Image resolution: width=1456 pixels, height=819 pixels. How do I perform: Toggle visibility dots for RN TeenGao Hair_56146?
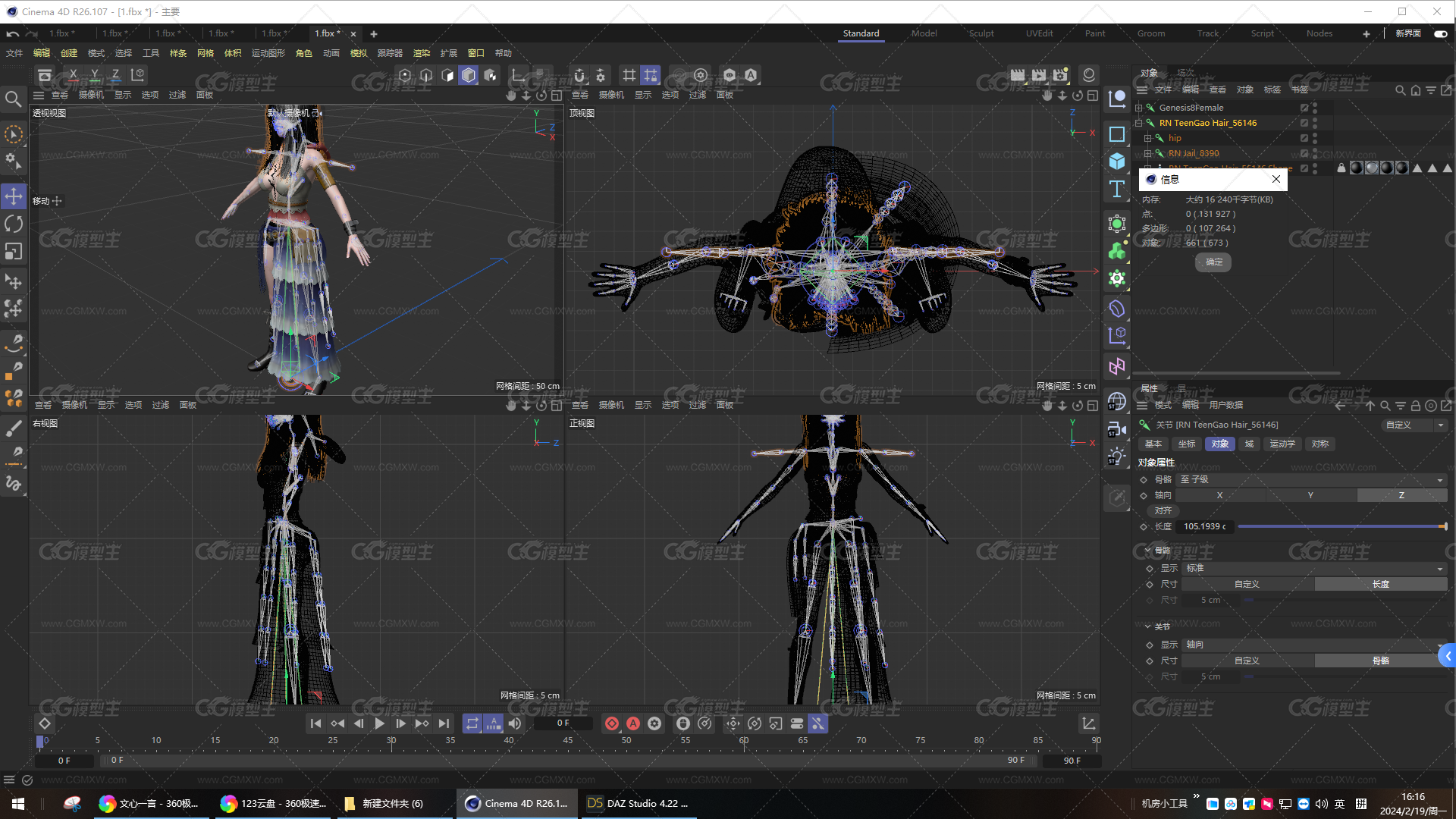pyautogui.click(x=1315, y=123)
